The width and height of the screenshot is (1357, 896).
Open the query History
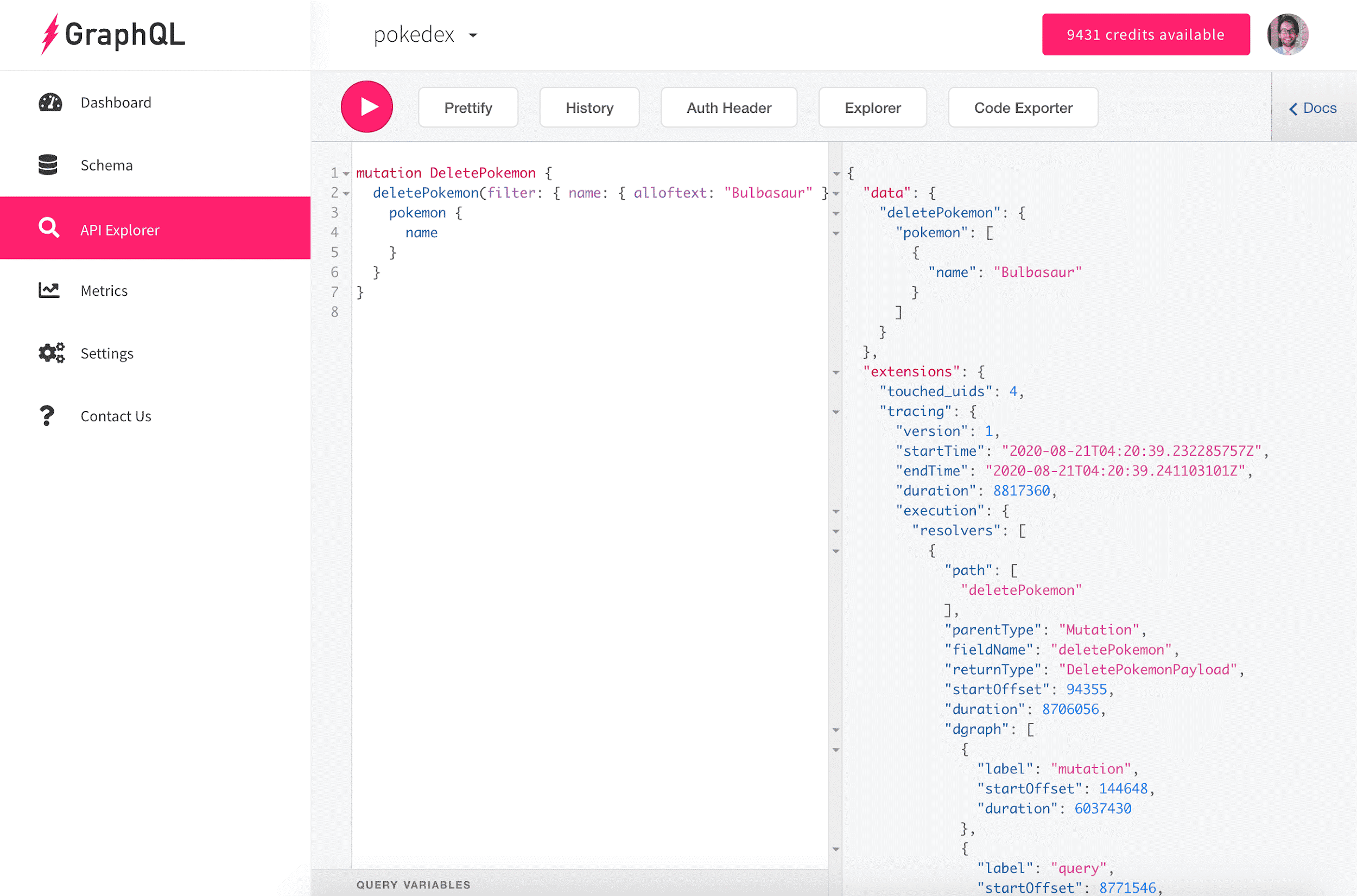(x=589, y=107)
